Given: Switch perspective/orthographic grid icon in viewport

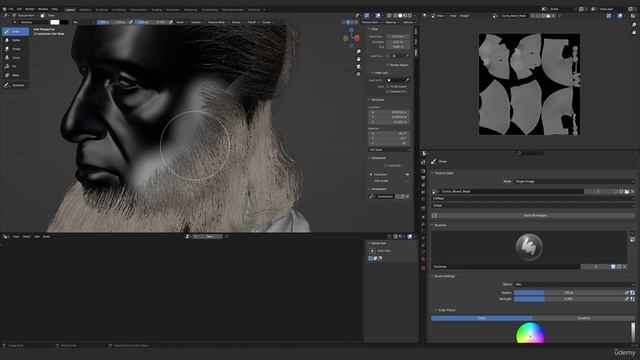Looking at the screenshot, I should click(x=358, y=74).
